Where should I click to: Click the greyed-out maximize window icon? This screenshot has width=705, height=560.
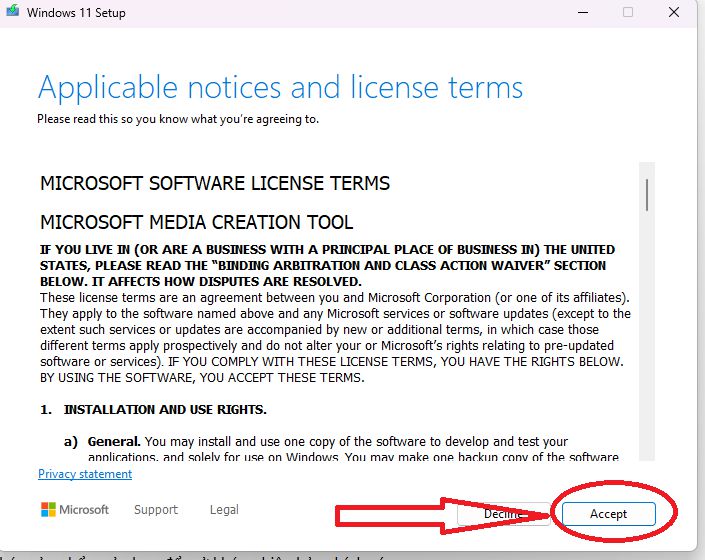click(628, 13)
